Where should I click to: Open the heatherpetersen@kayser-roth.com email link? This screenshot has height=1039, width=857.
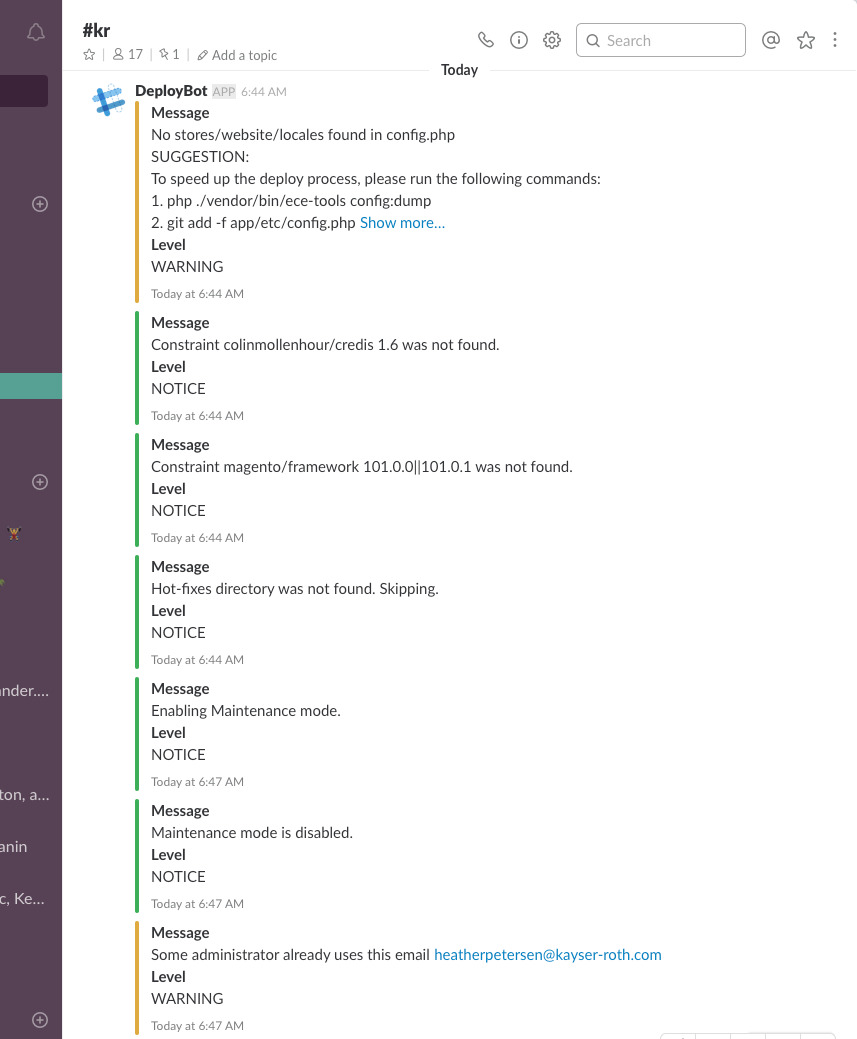coord(548,954)
